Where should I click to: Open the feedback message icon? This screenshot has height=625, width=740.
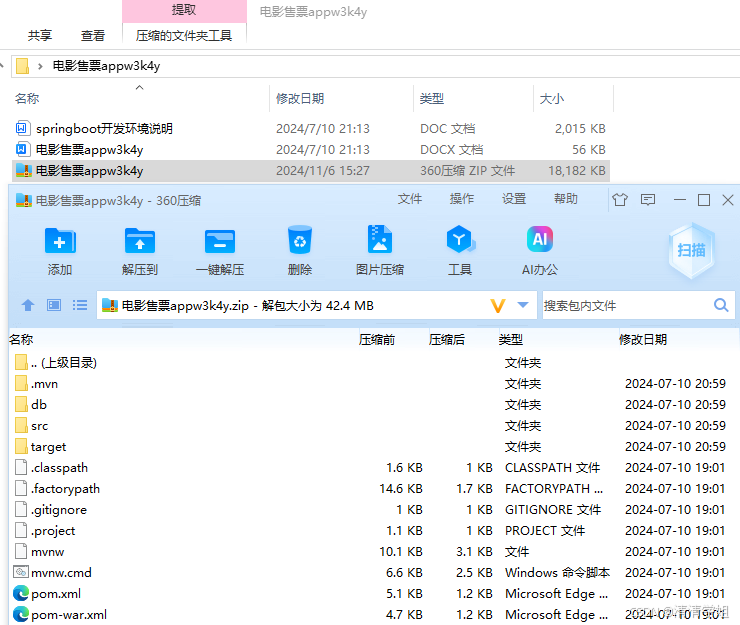coord(648,200)
